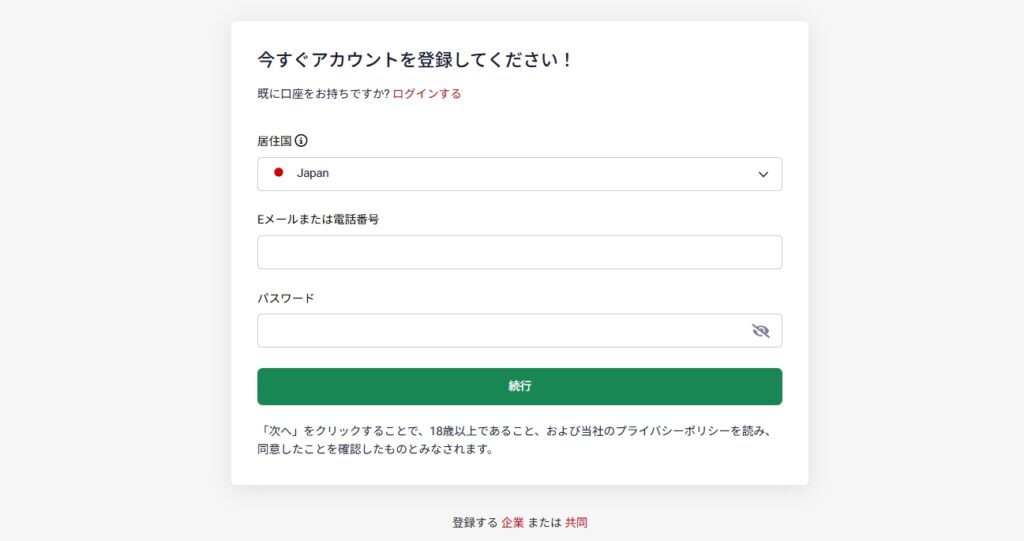This screenshot has height=541, width=1024.
Task: Focus the Eメールまたは電話番号 input field
Action: pos(519,252)
